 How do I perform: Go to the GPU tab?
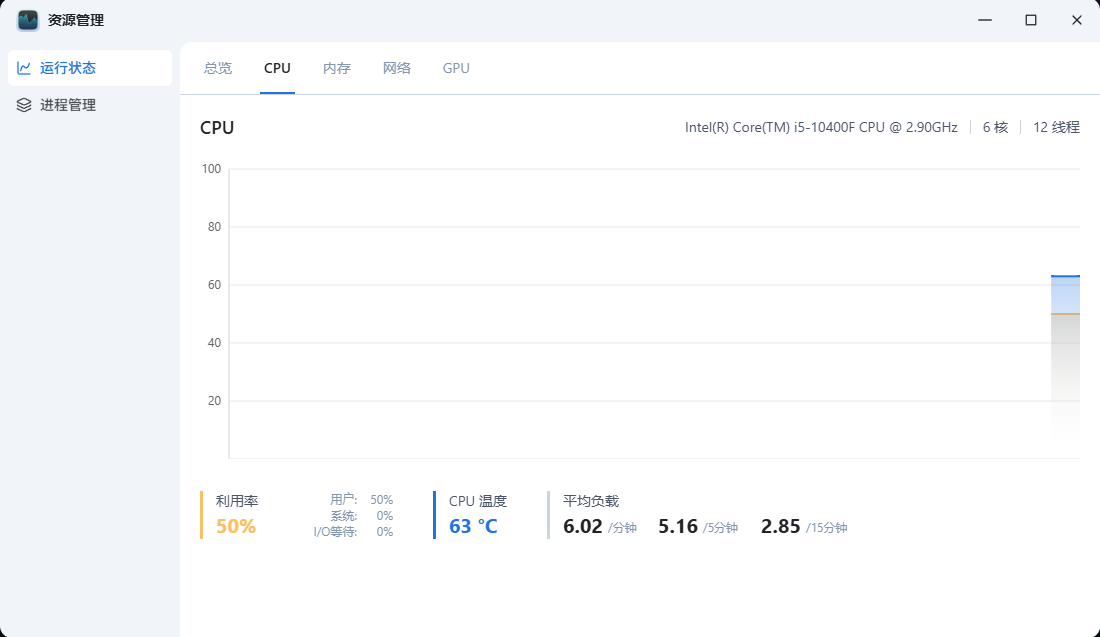[456, 68]
